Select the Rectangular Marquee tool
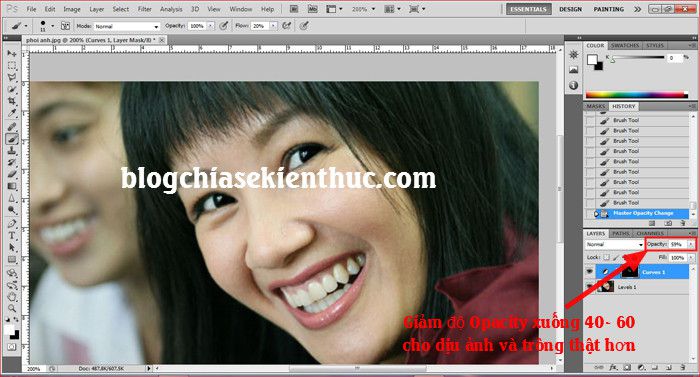The image size is (700, 377). pos(12,66)
